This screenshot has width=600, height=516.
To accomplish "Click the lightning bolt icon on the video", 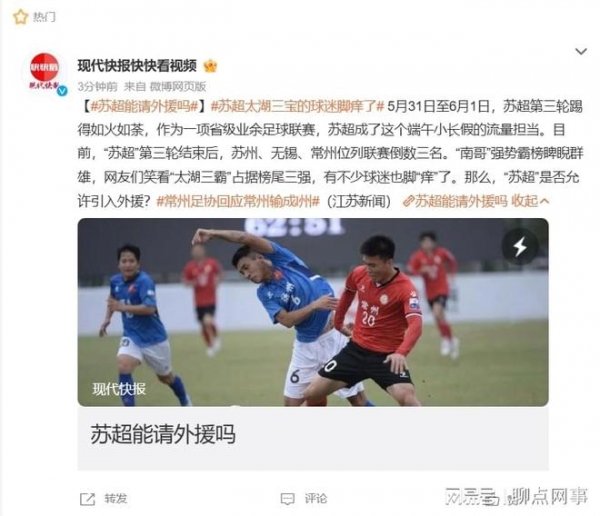I will (x=520, y=247).
